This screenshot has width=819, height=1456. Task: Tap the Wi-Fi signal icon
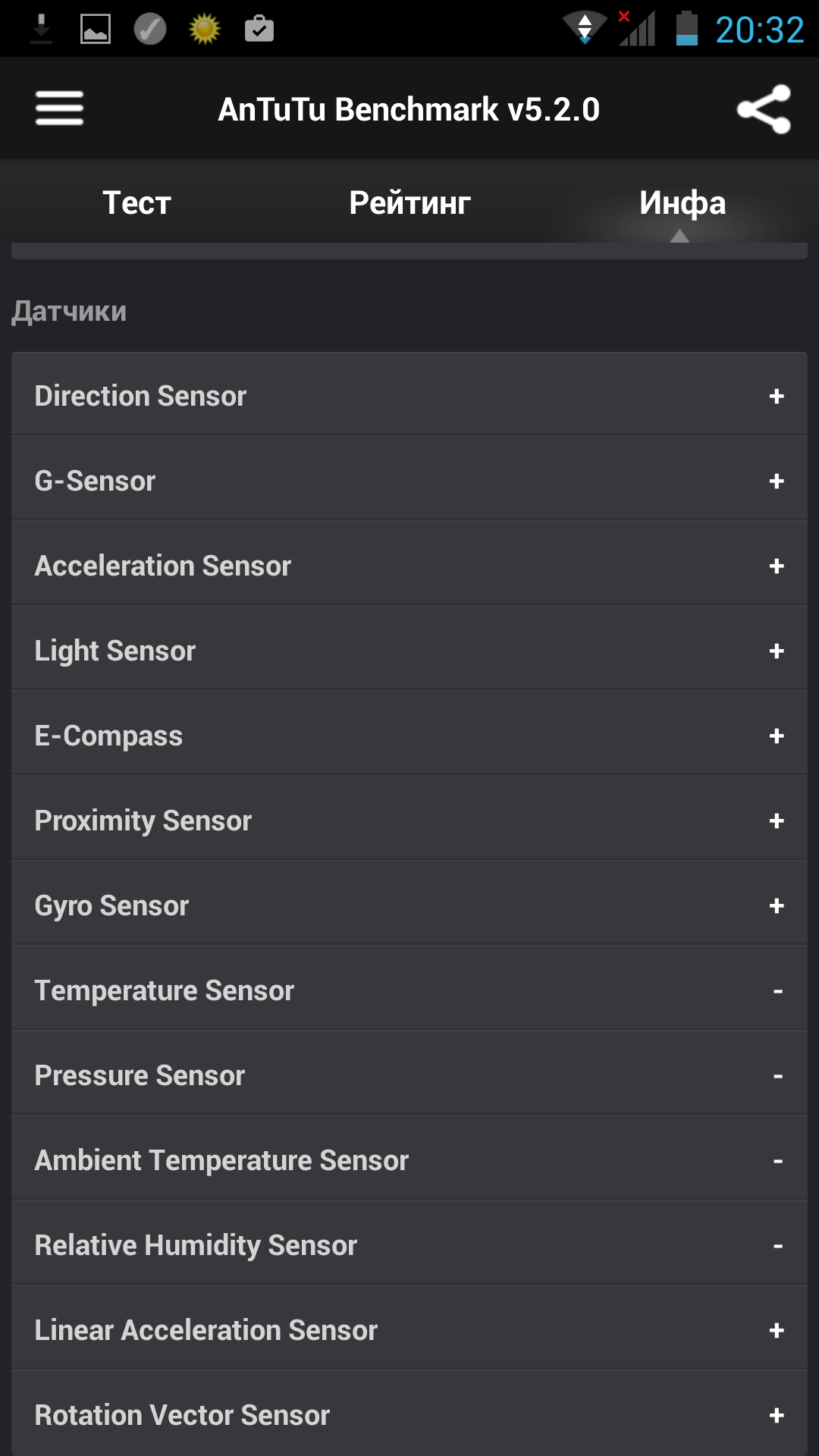click(585, 29)
